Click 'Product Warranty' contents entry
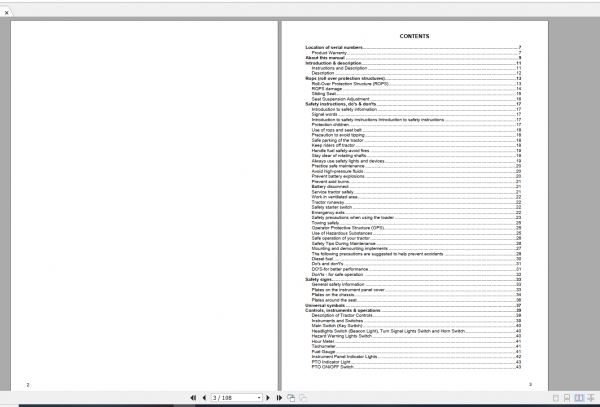The height and width of the screenshot is (407, 600). pyautogui.click(x=329, y=53)
